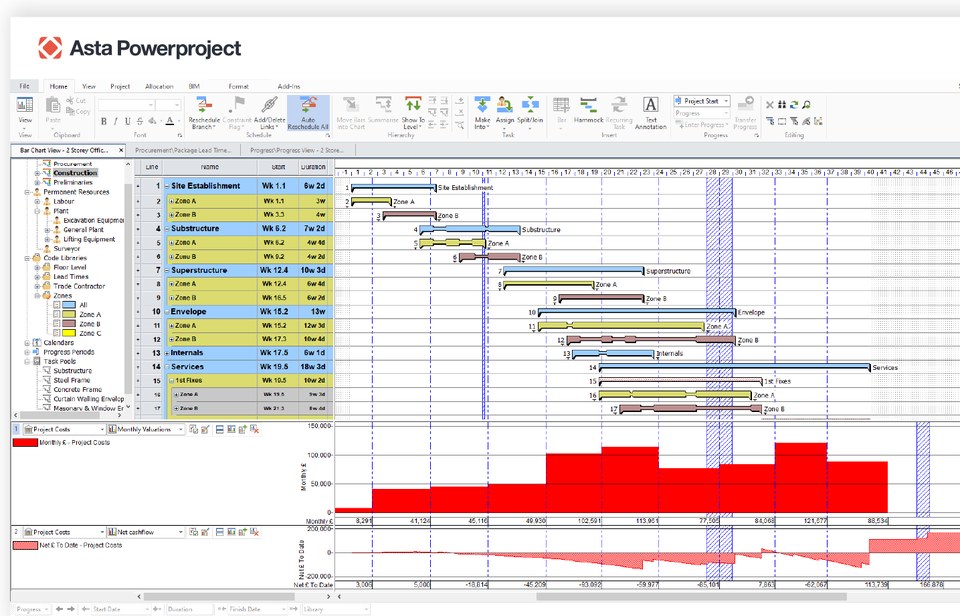Open the Monthly Valuations dropdown
This screenshot has height=616, width=960.
coord(181,430)
